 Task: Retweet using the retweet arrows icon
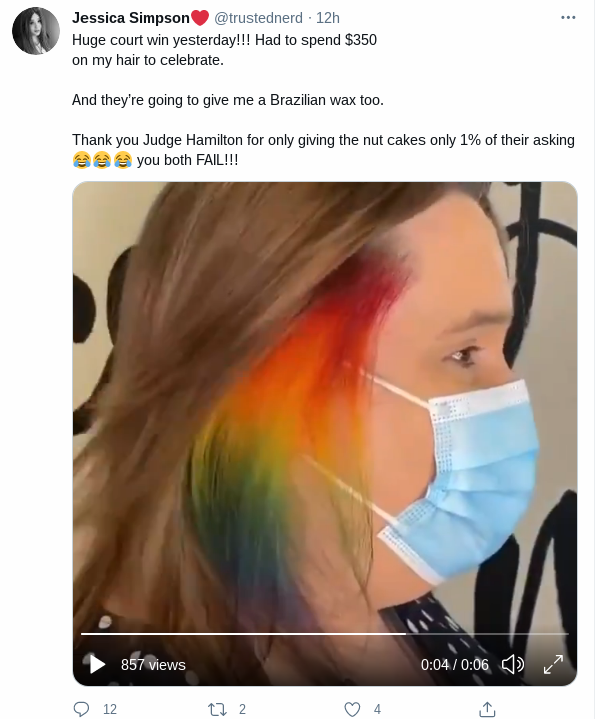pos(217,709)
